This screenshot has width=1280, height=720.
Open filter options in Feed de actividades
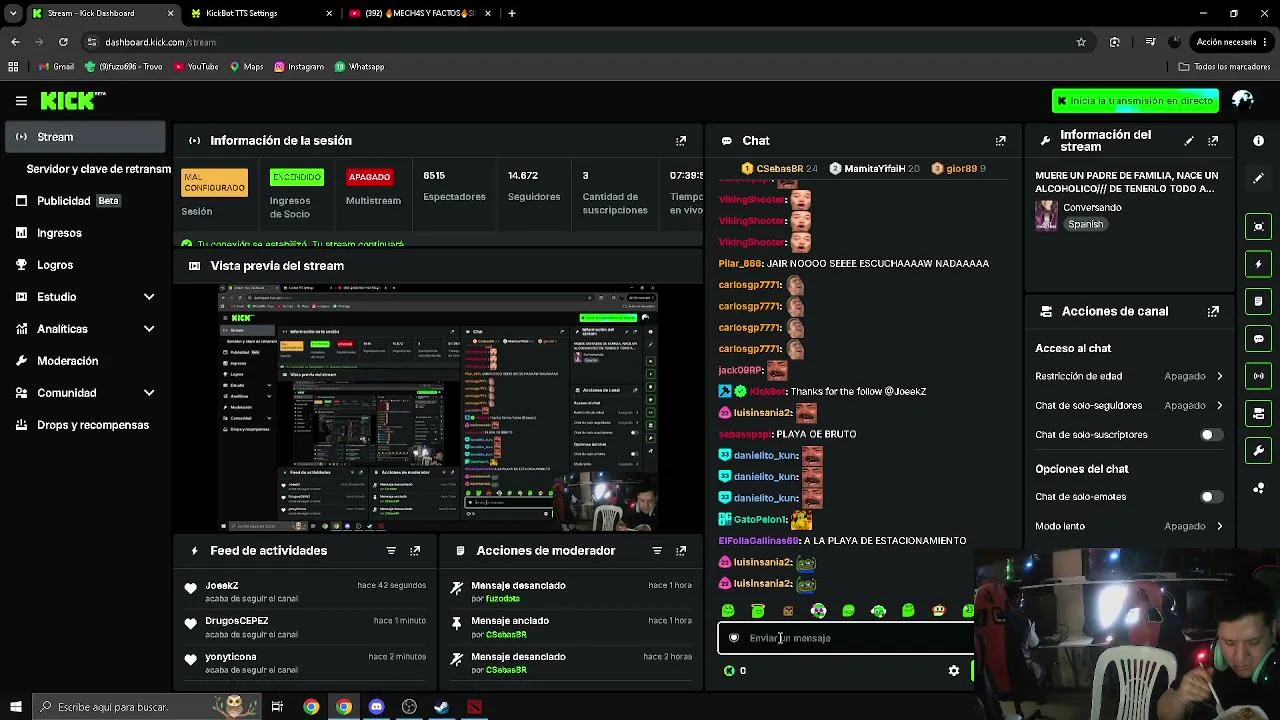click(x=391, y=551)
